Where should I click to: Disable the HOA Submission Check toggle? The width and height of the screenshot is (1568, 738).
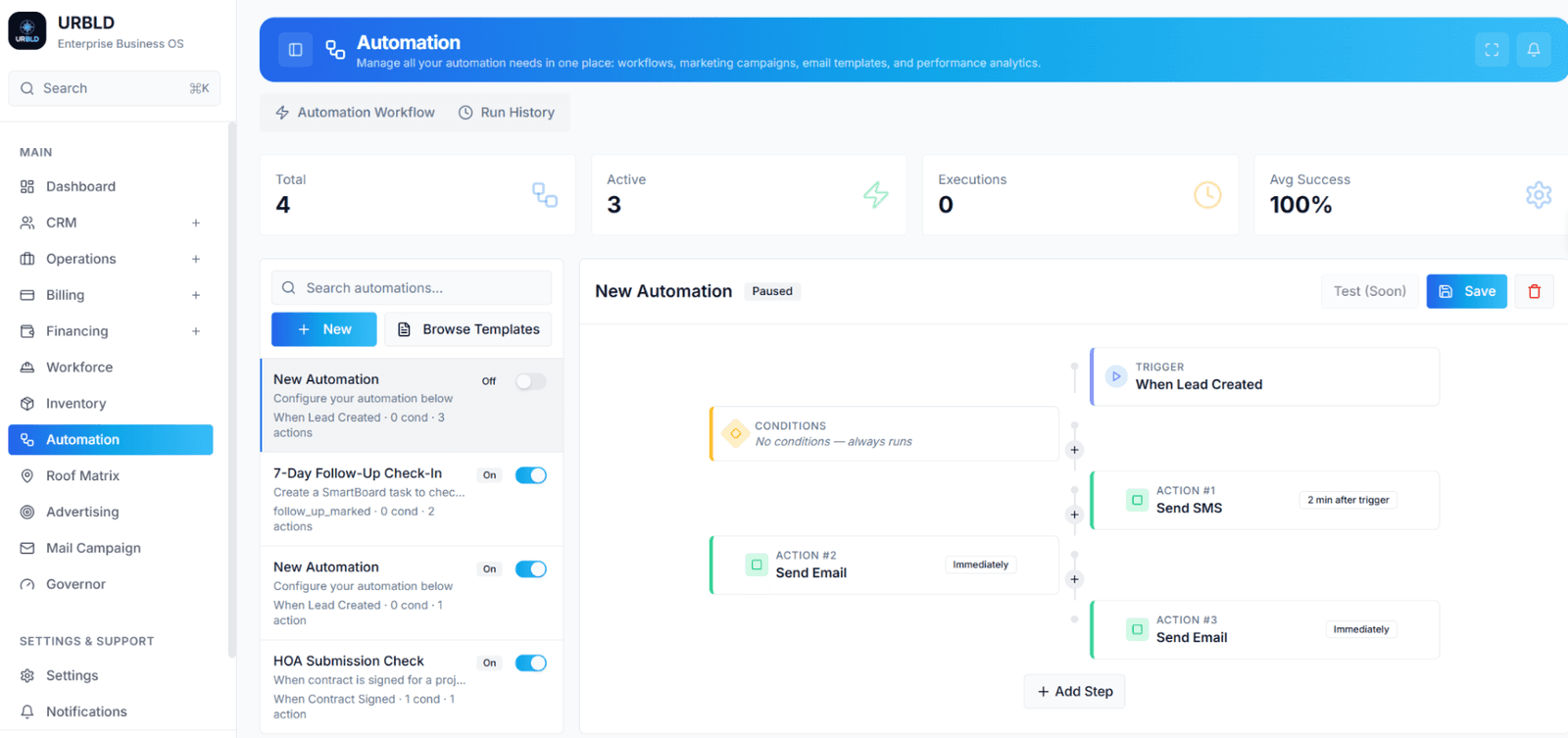[530, 664]
